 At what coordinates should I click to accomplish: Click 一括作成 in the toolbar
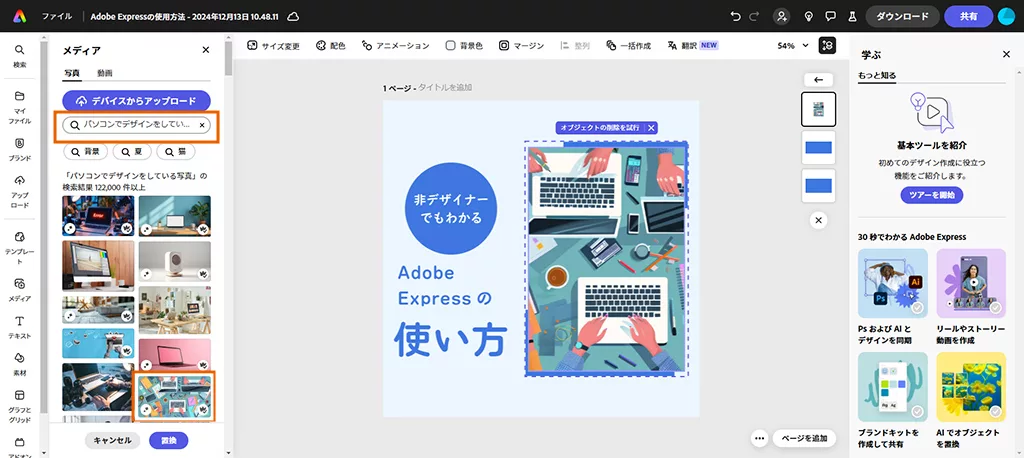pos(628,46)
